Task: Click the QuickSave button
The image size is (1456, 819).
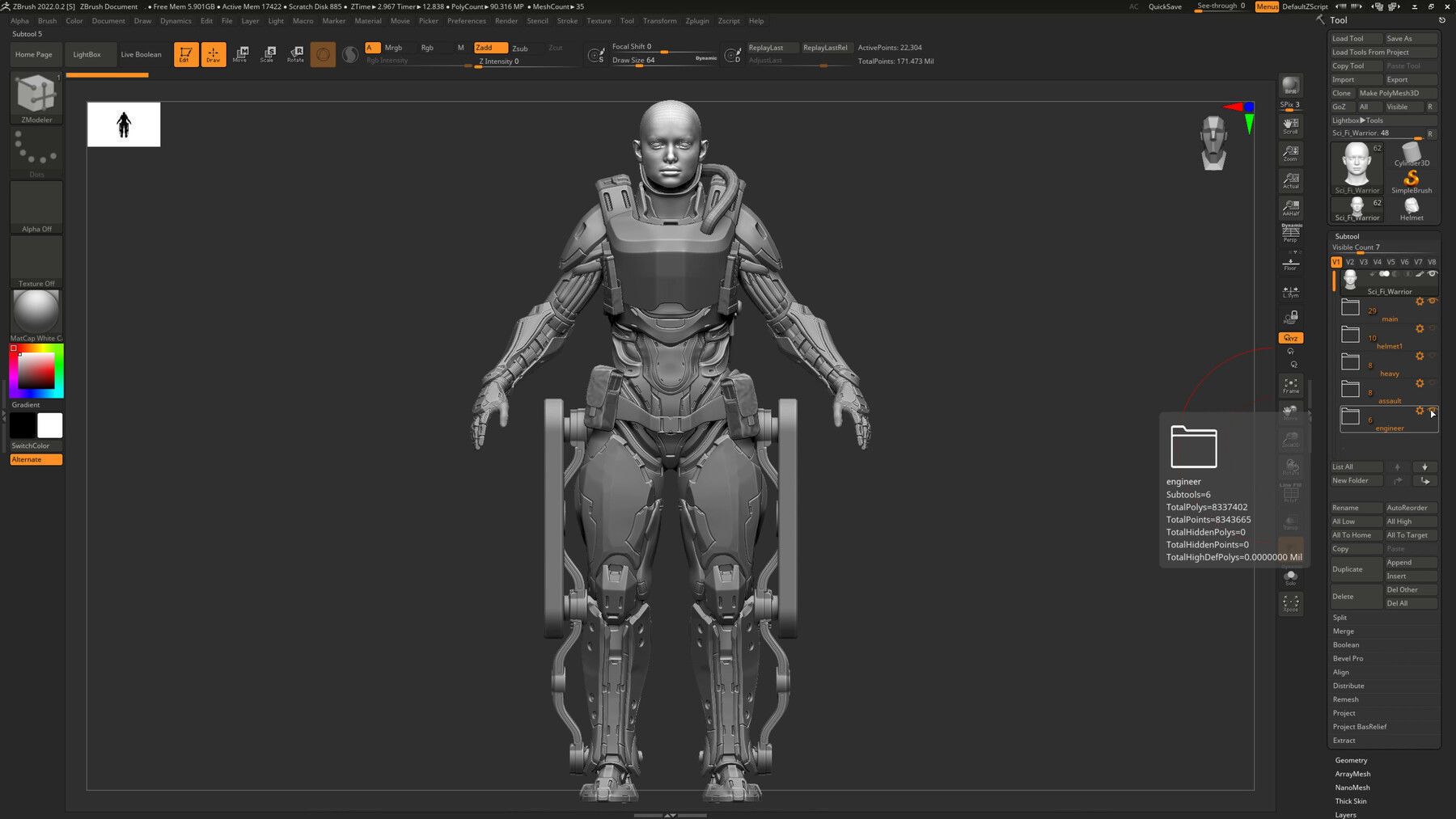Action: tap(1165, 6)
